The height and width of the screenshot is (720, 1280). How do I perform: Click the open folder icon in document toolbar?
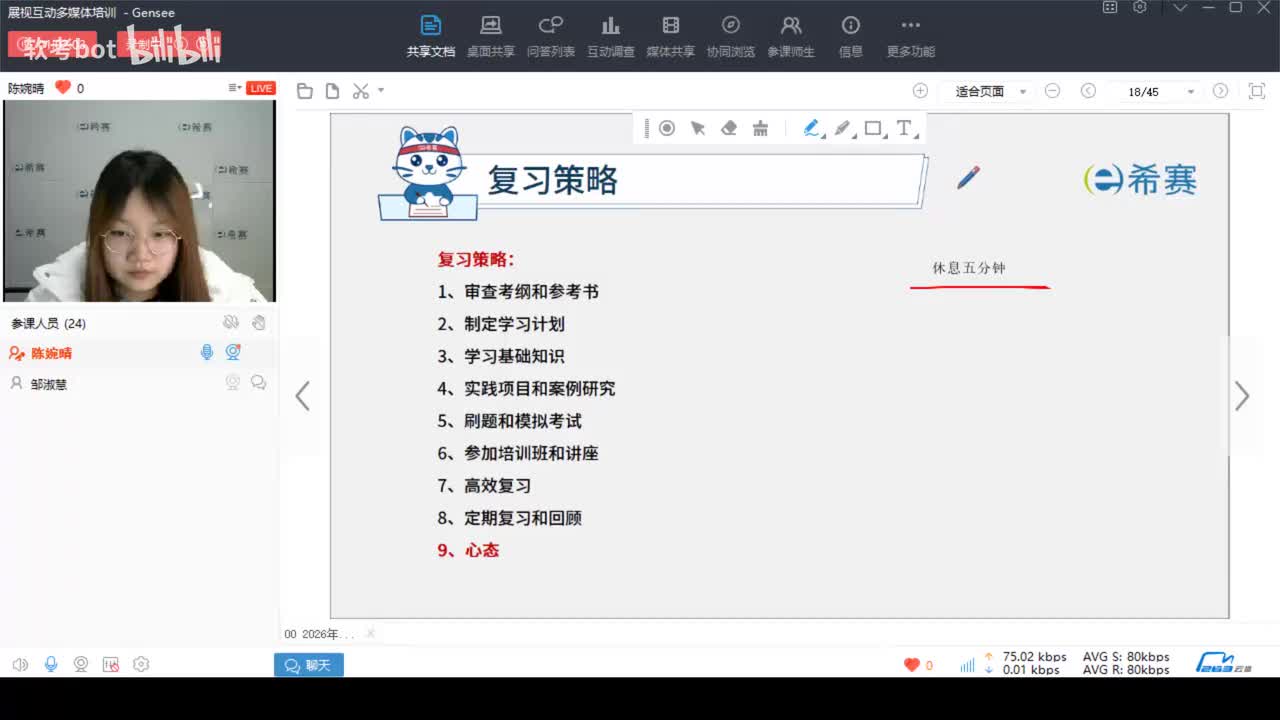(305, 91)
